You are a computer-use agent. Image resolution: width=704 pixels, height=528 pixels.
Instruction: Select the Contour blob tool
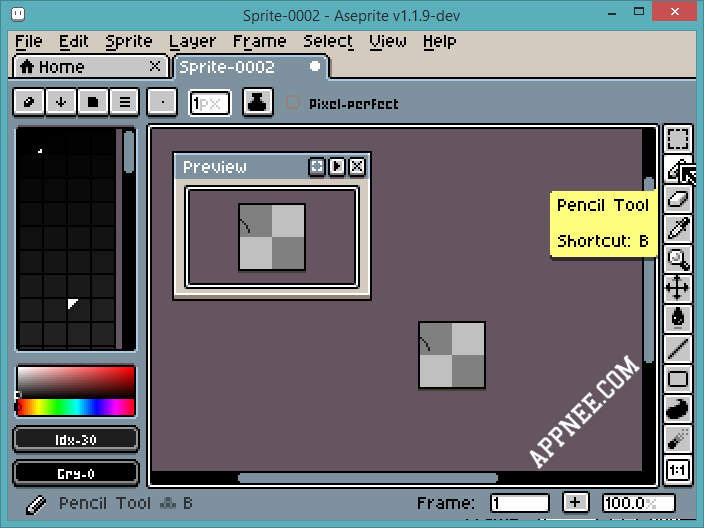[x=678, y=408]
